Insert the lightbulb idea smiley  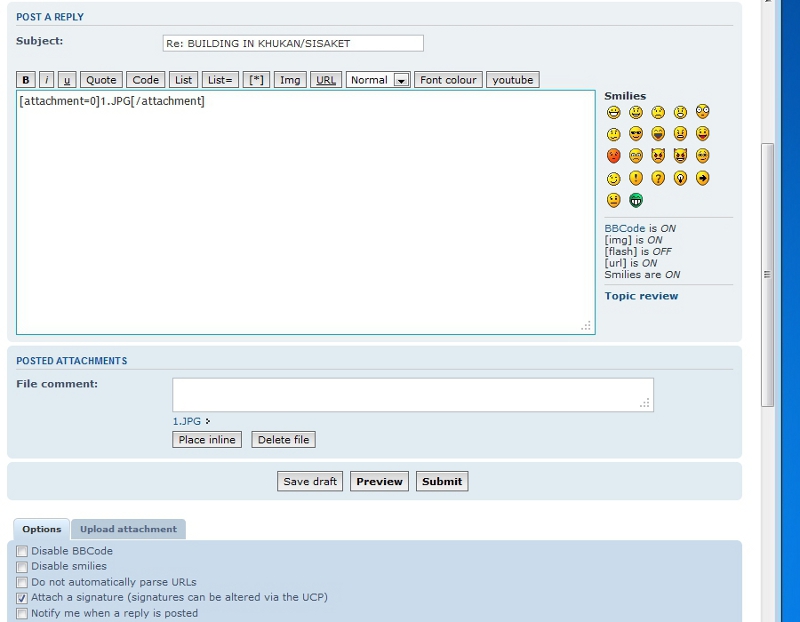(681, 179)
